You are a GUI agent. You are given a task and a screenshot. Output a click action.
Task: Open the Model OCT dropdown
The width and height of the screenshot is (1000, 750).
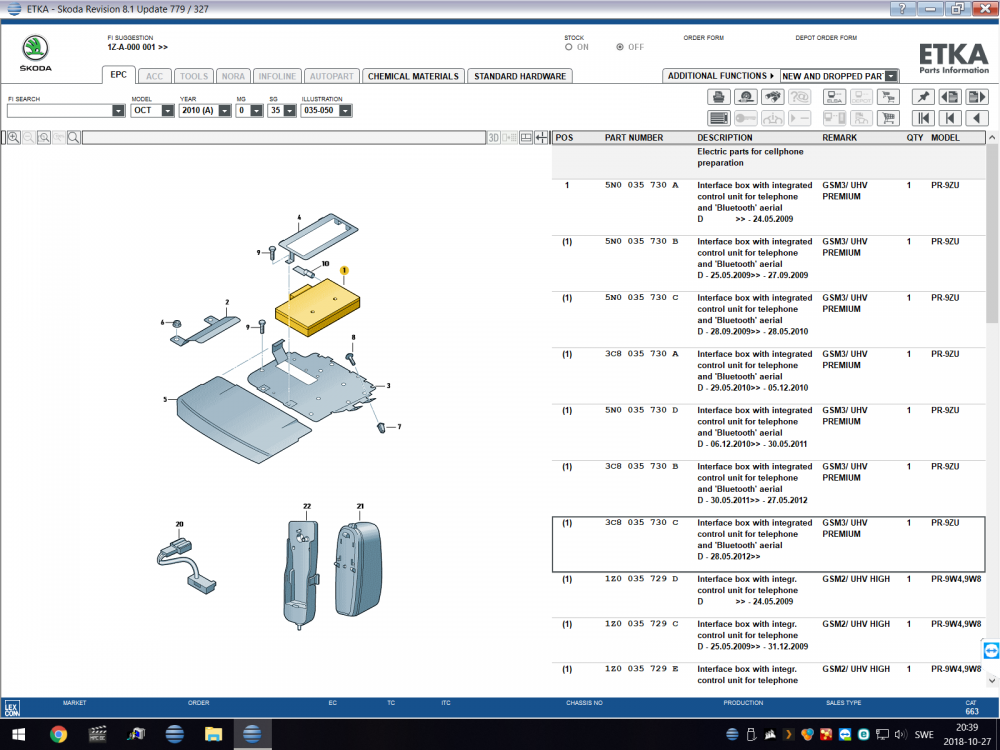[168, 110]
